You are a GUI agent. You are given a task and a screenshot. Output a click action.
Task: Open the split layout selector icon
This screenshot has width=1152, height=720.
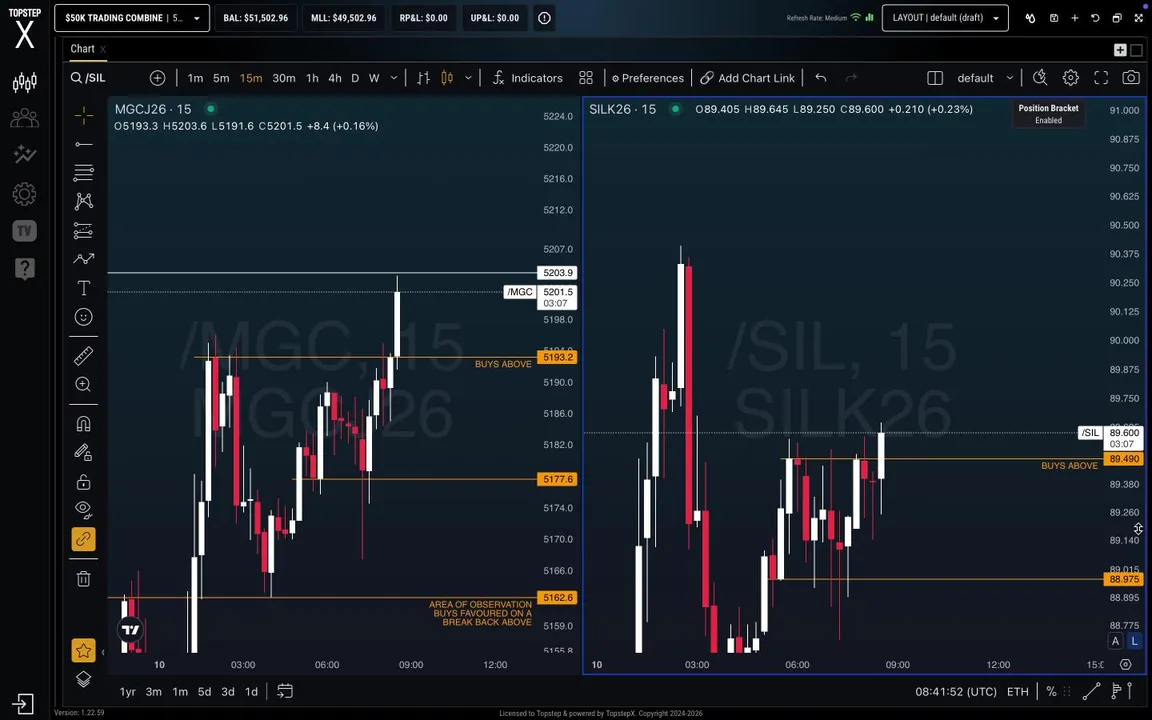(935, 78)
